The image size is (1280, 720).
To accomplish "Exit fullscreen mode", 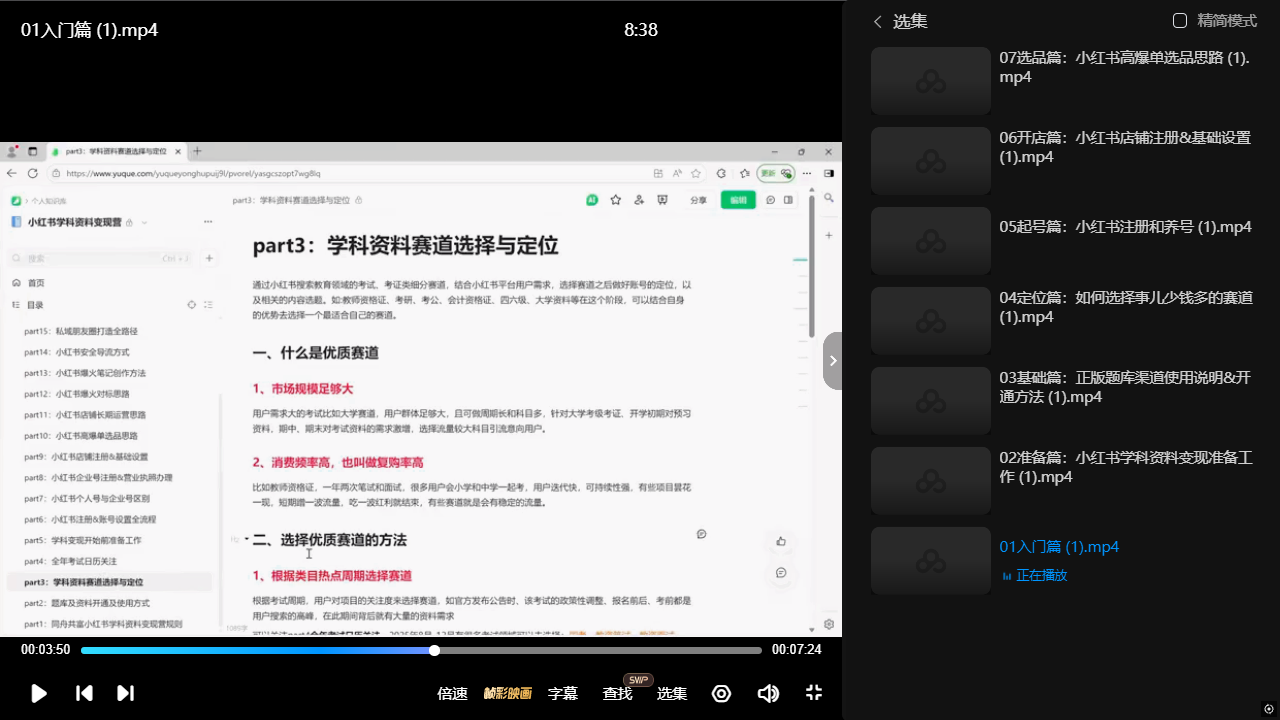I will click(x=814, y=693).
